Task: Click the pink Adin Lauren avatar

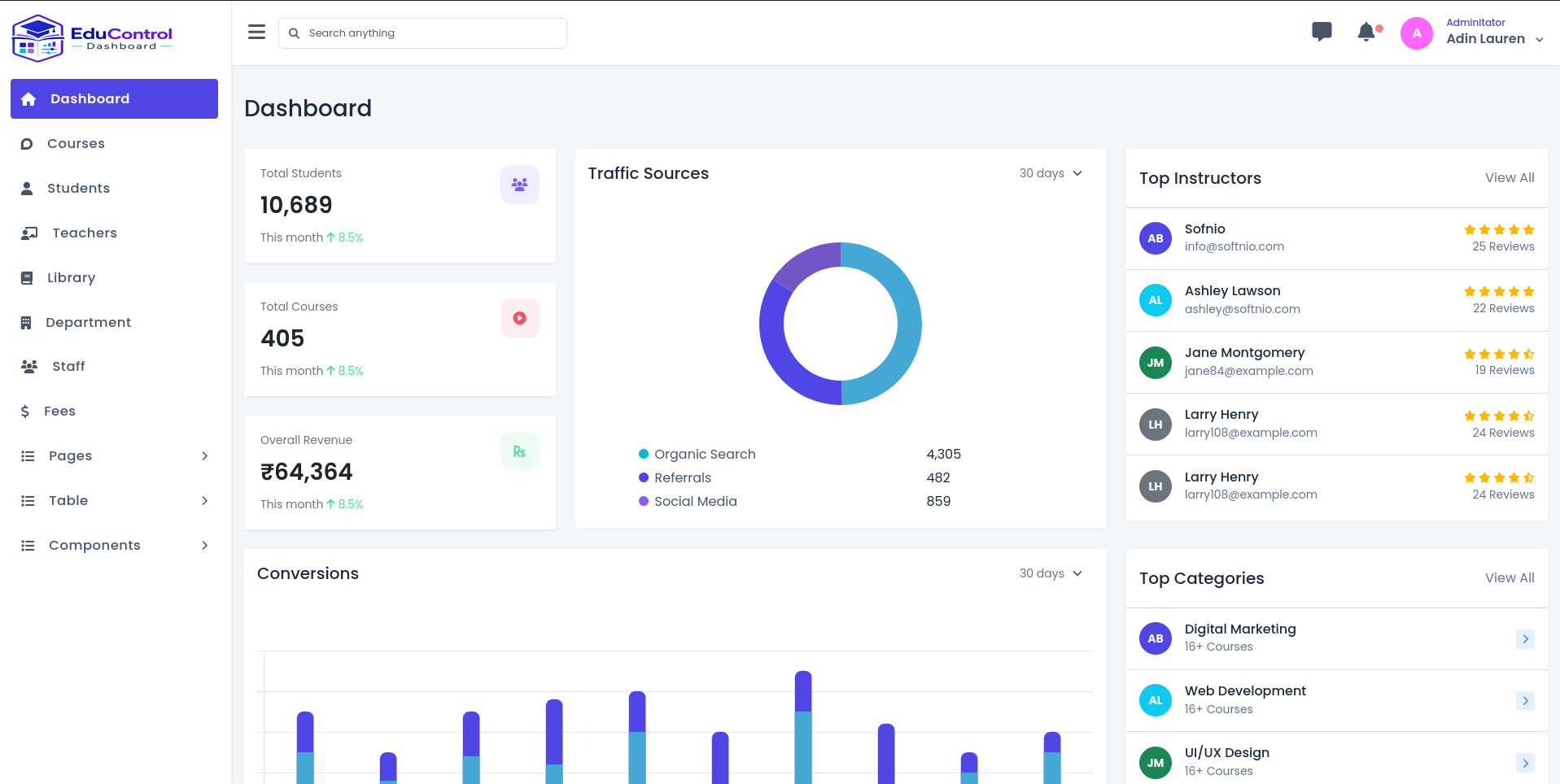Action: tap(1416, 33)
